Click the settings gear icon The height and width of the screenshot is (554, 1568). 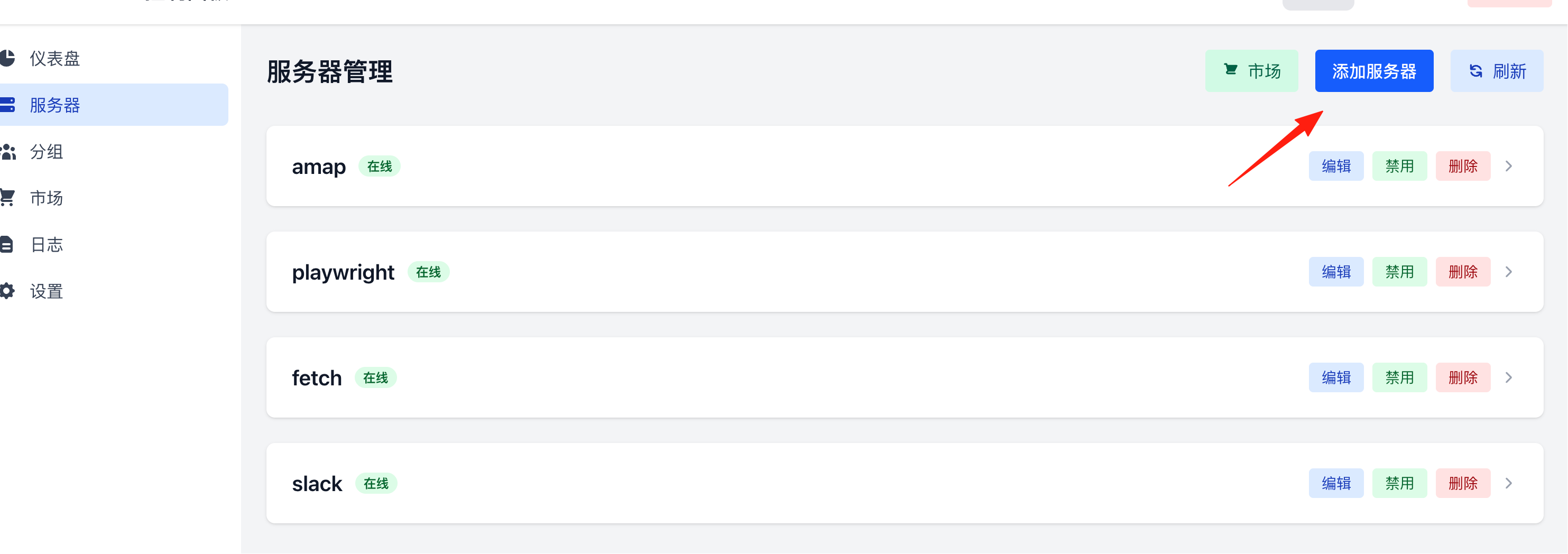coord(7,291)
